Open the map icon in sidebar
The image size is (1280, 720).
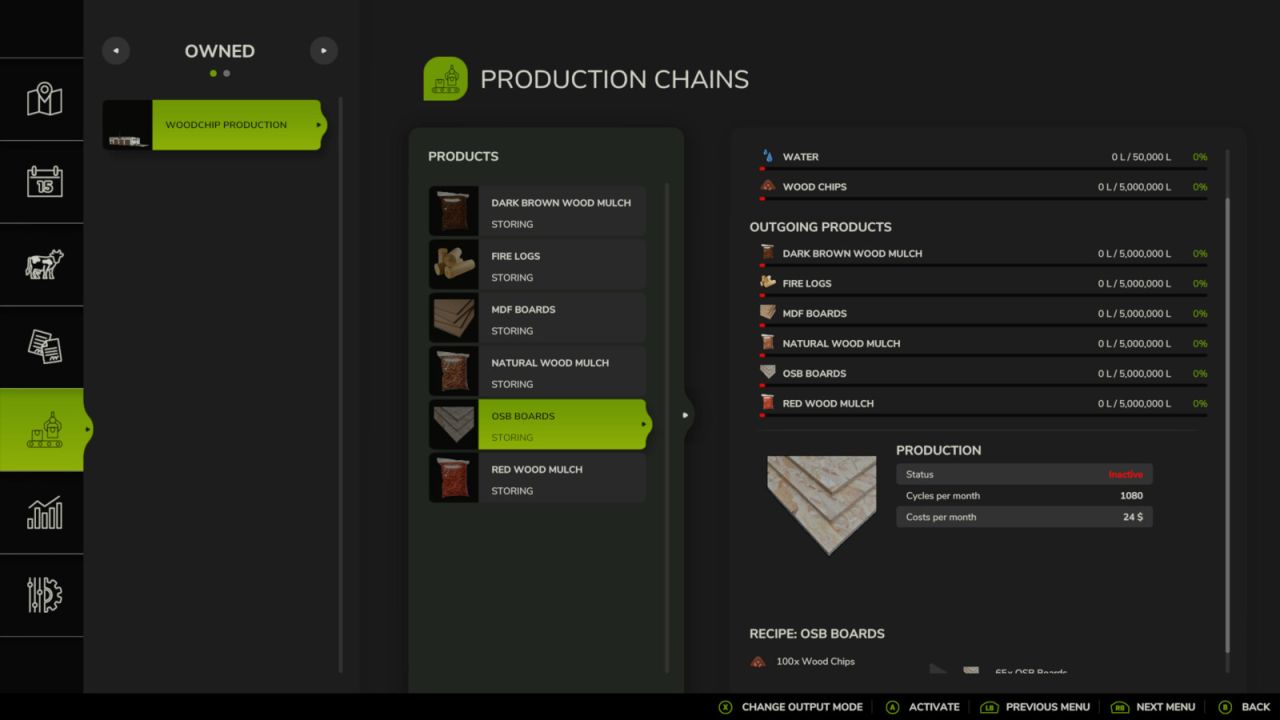tap(44, 100)
